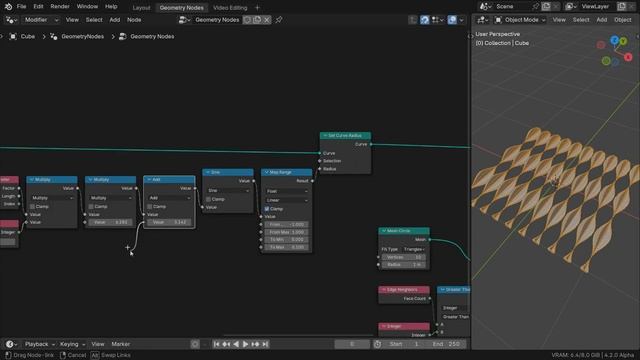Open the Float data type dropdown in Map Range
The width and height of the screenshot is (640, 360).
287,191
